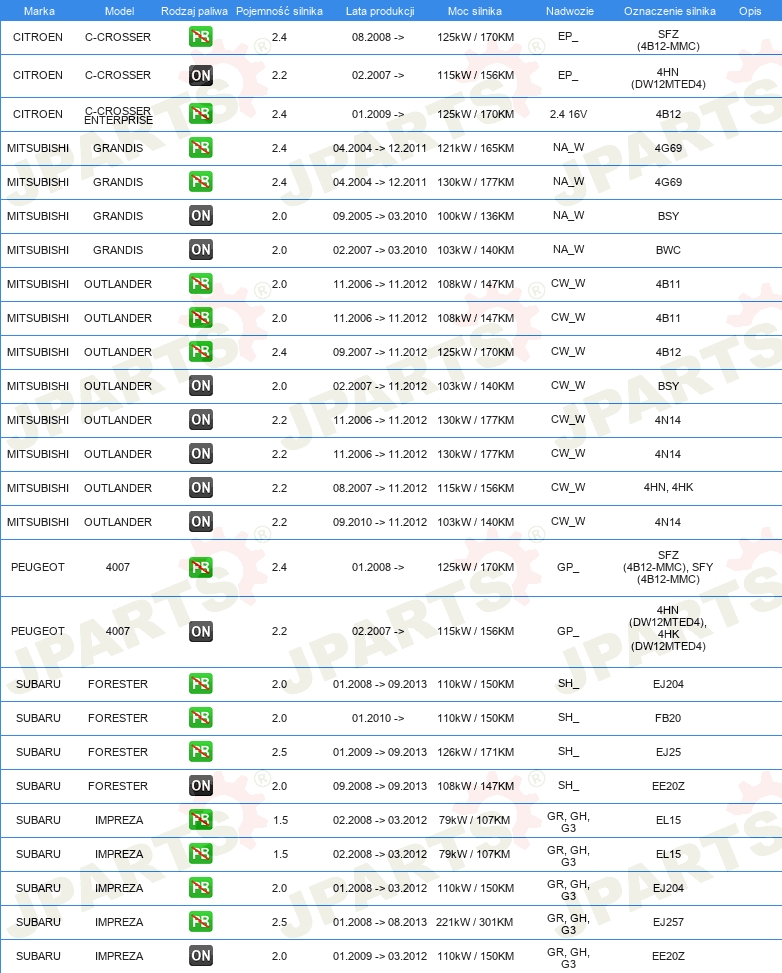Select Citroen 'SFZ (4B12-MMC)' engine code cell

tap(668, 40)
